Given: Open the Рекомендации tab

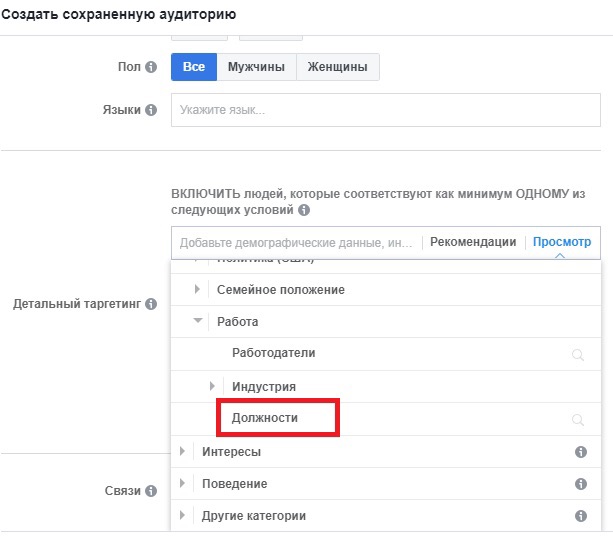Looking at the screenshot, I should point(473,242).
